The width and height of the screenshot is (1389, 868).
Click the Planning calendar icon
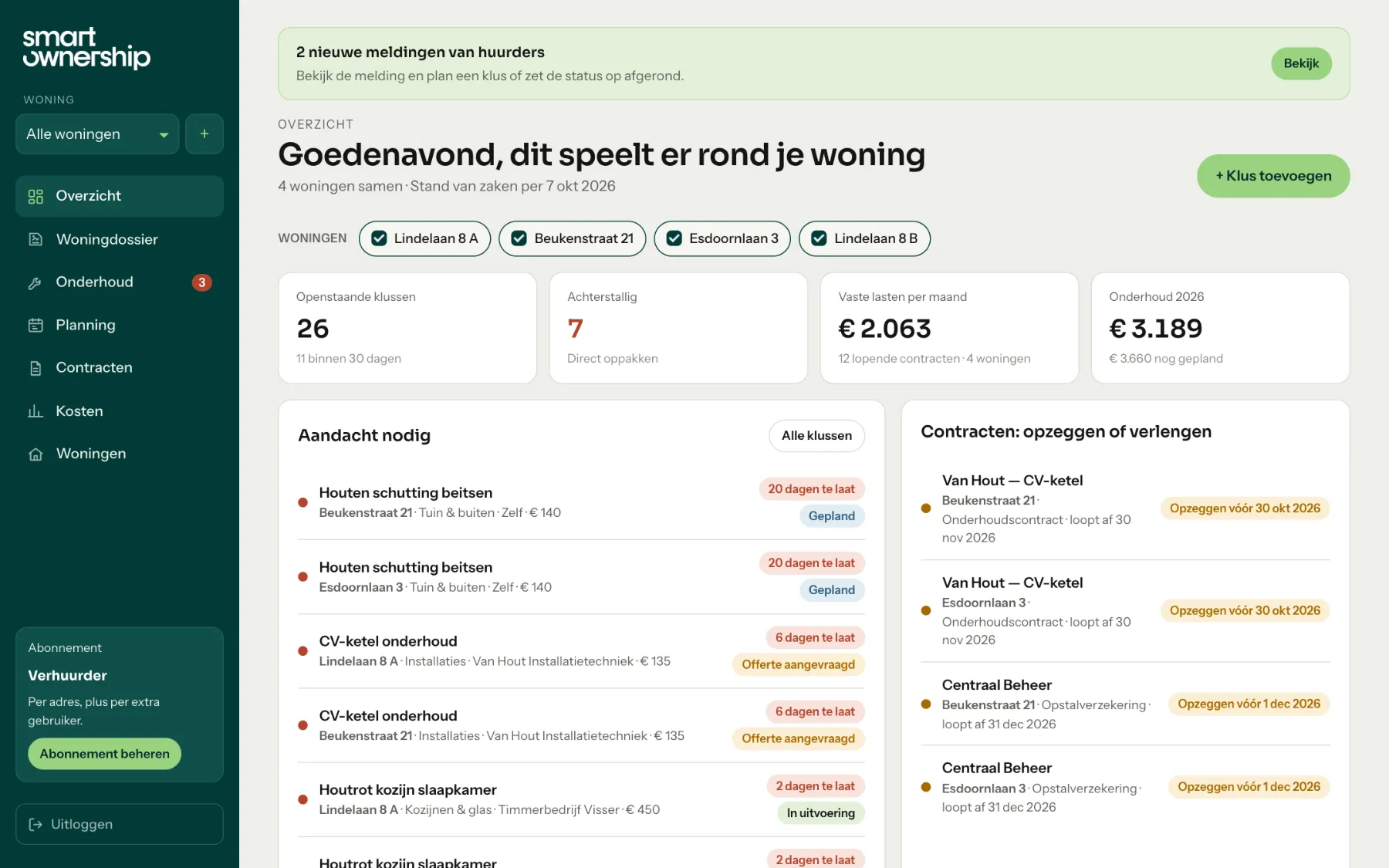coord(35,325)
